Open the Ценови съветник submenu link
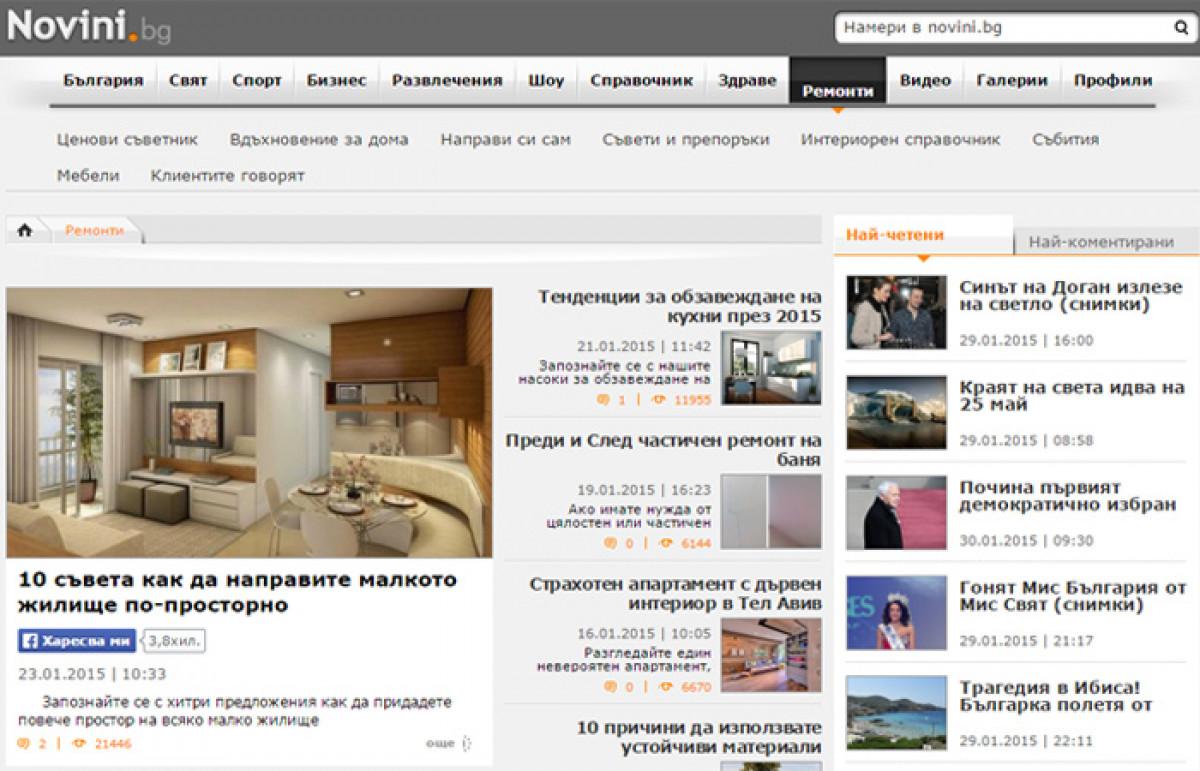The height and width of the screenshot is (771, 1200). [x=127, y=140]
